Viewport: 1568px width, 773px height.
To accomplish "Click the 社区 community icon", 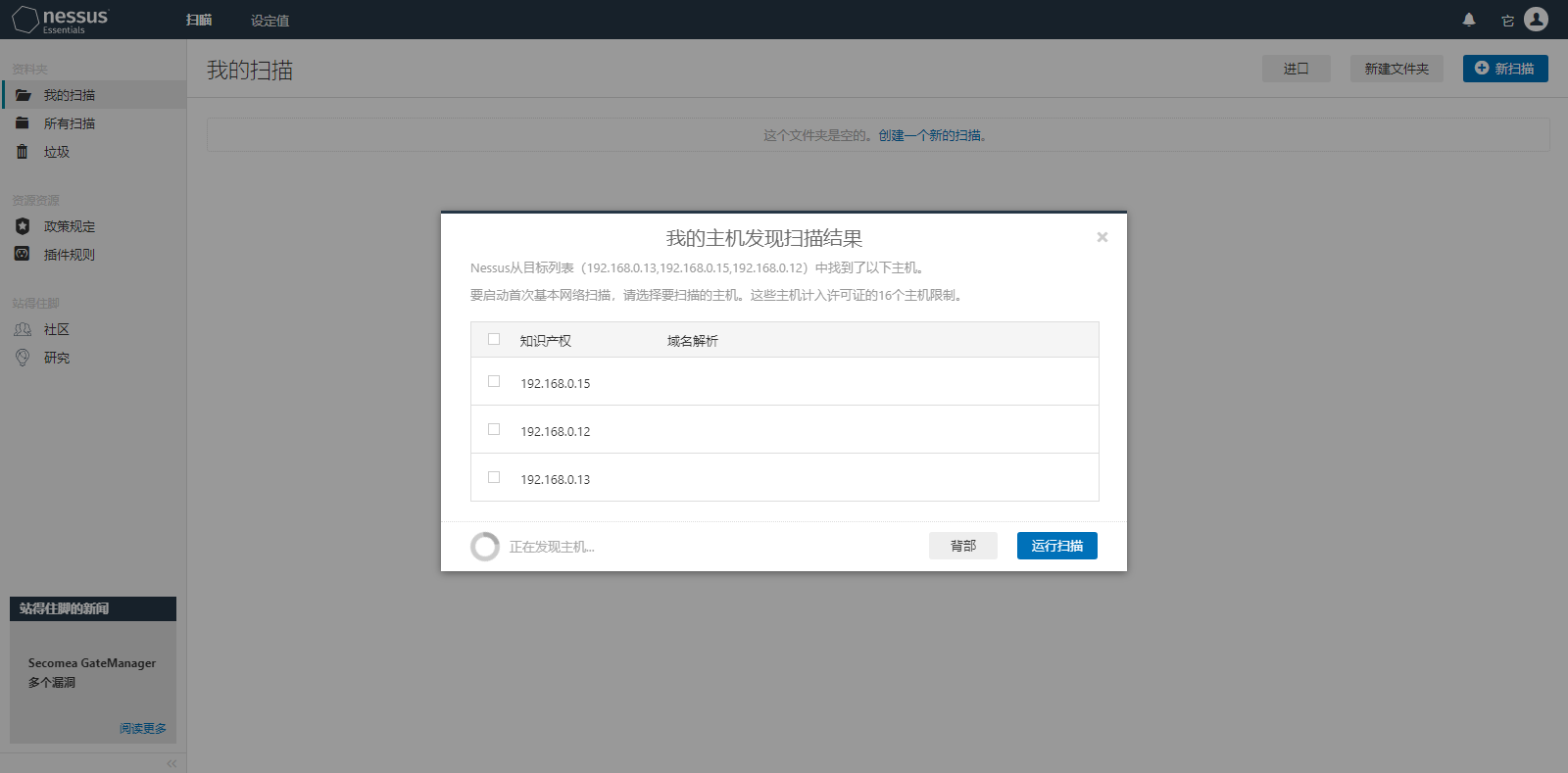I will [x=23, y=329].
